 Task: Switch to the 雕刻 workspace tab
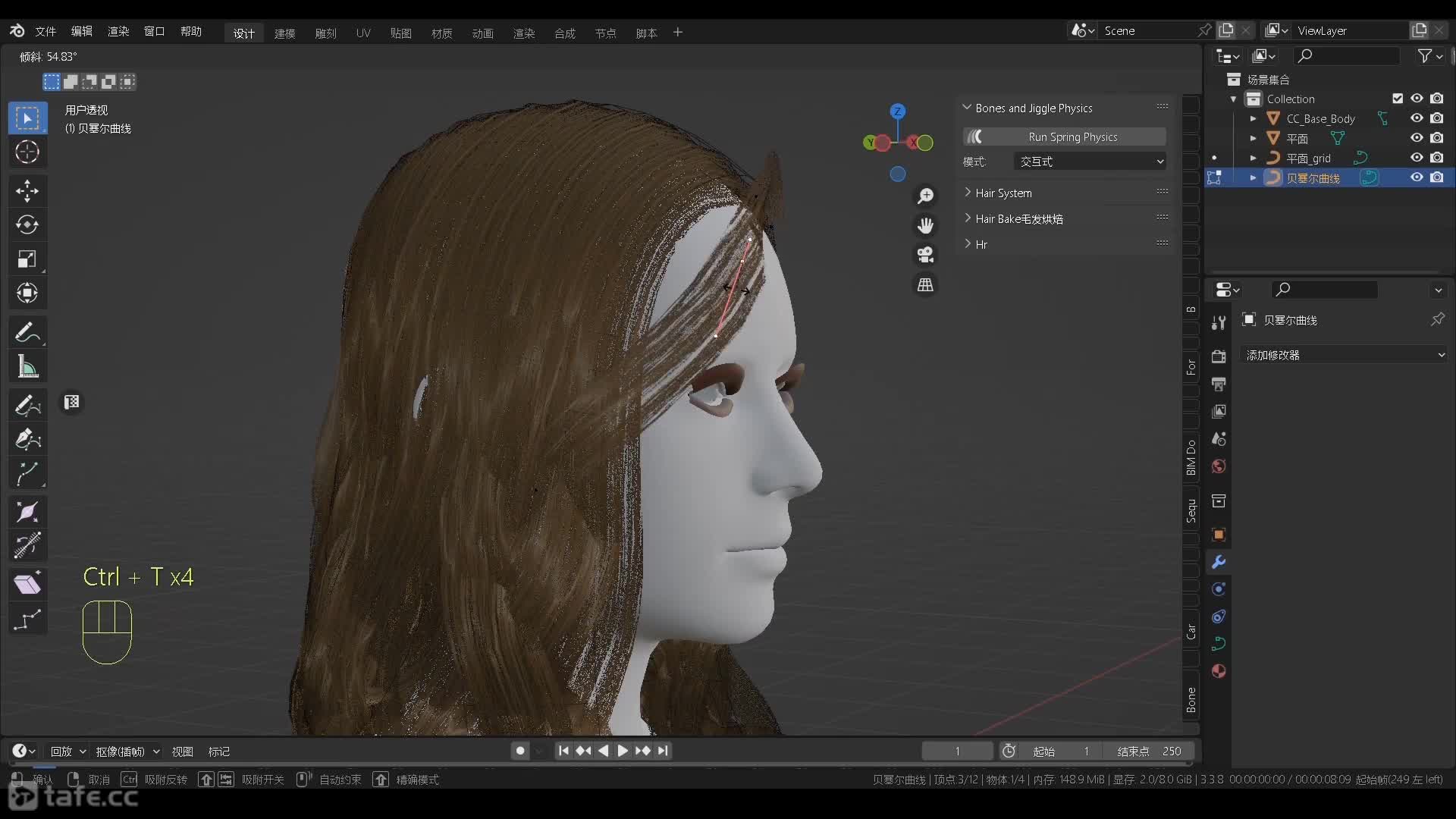[325, 33]
